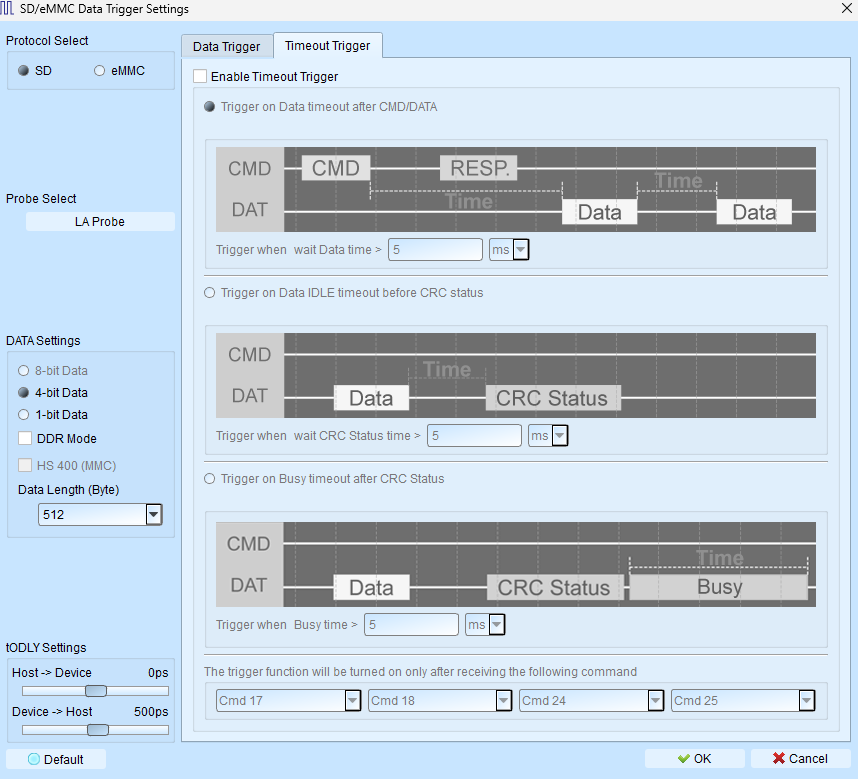The image size is (858, 779).
Task: Click the Busy time input field
Action: [411, 624]
